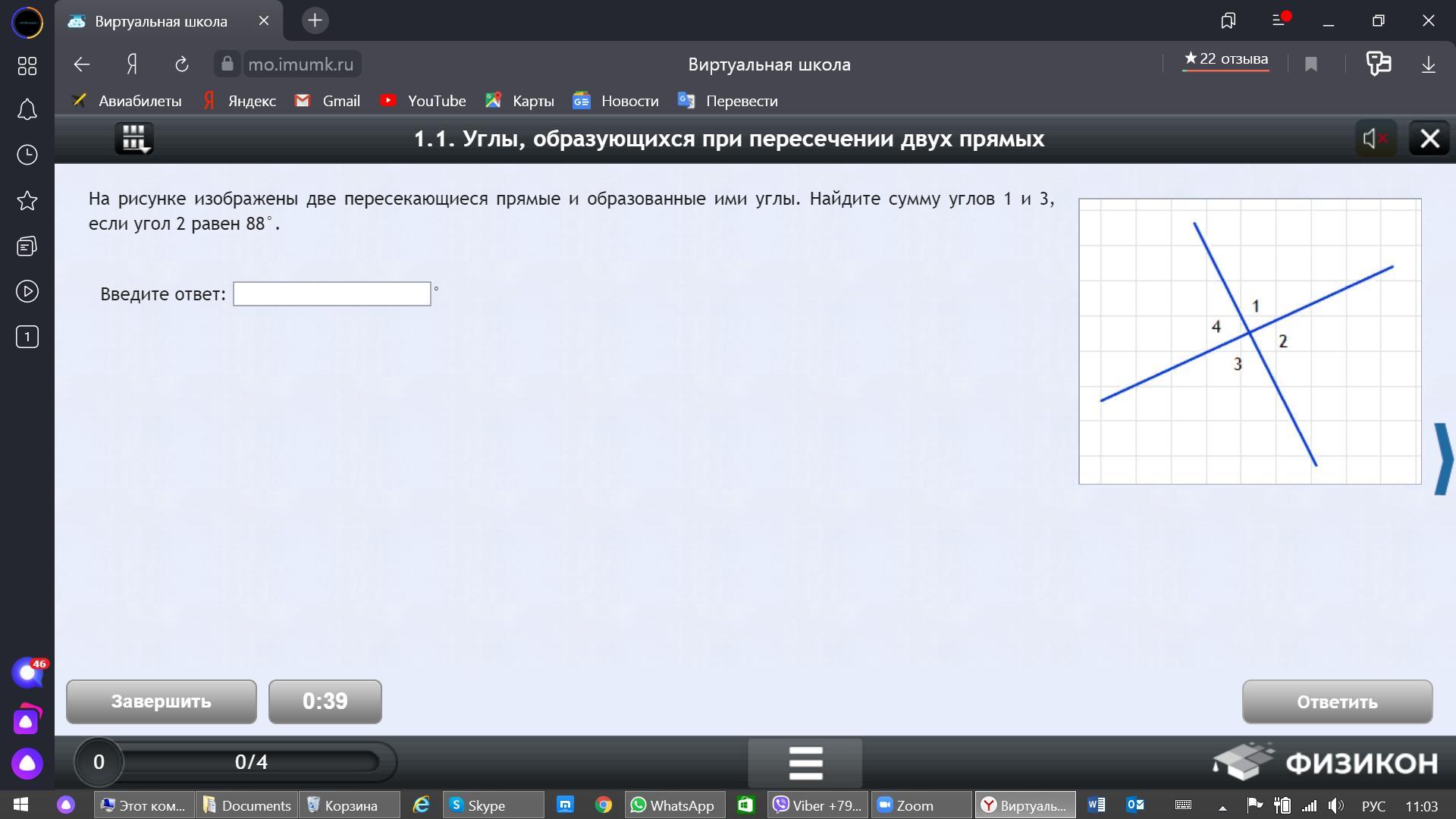This screenshot has width=1456, height=819.
Task: Close the lesson with the X button
Action: (x=1429, y=139)
